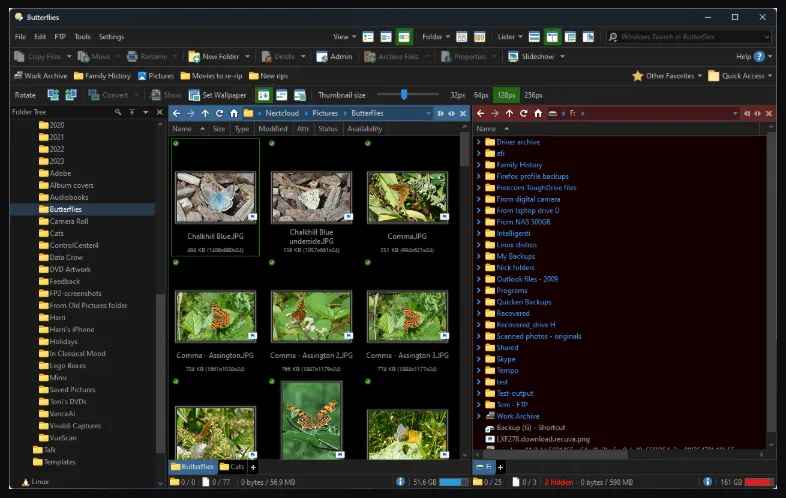Switch to the Cats folder tab
Image resolution: width=786 pixels, height=498 pixels.
coord(232,467)
